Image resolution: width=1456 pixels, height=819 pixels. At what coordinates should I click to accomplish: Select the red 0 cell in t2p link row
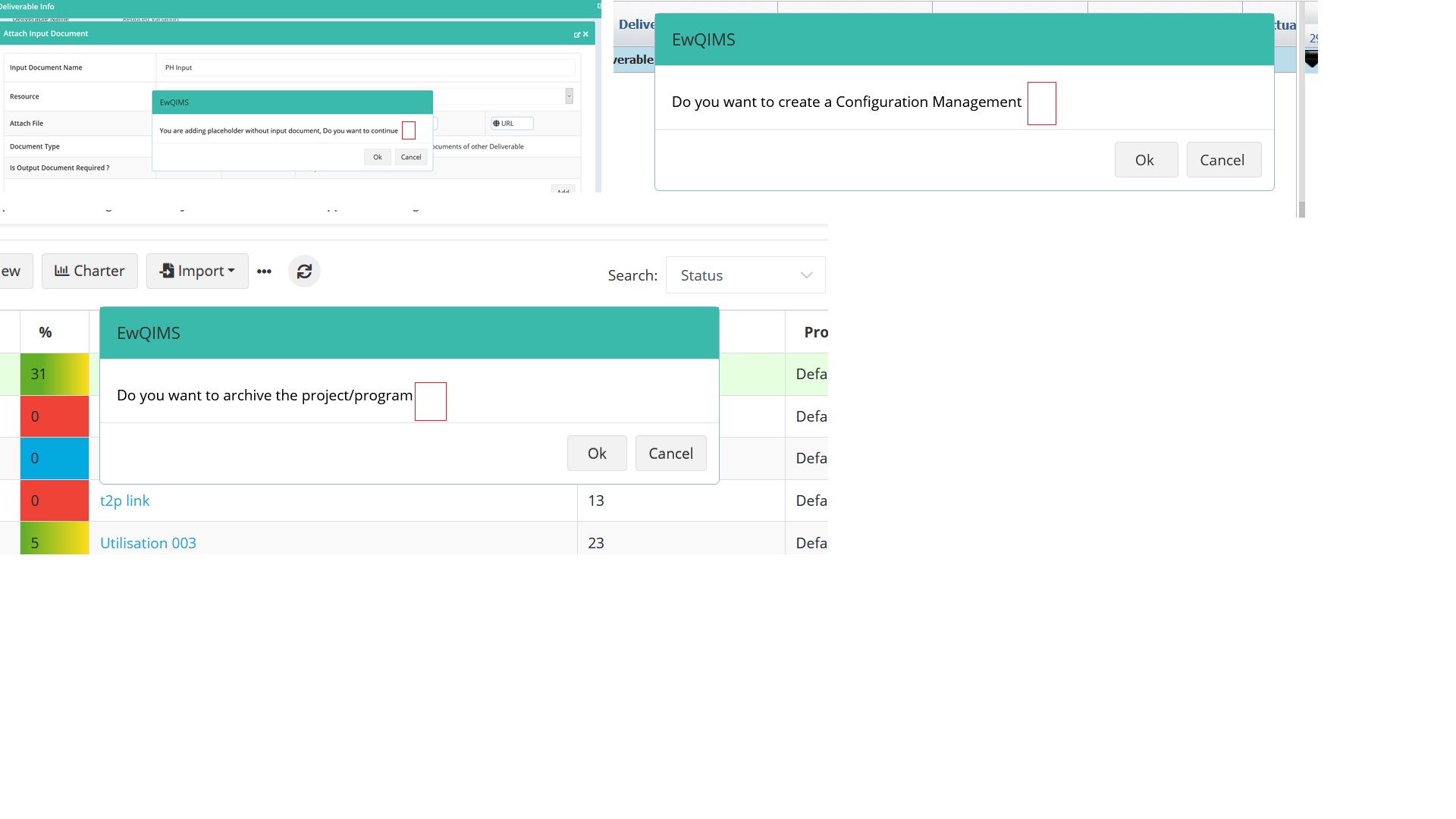(x=55, y=500)
